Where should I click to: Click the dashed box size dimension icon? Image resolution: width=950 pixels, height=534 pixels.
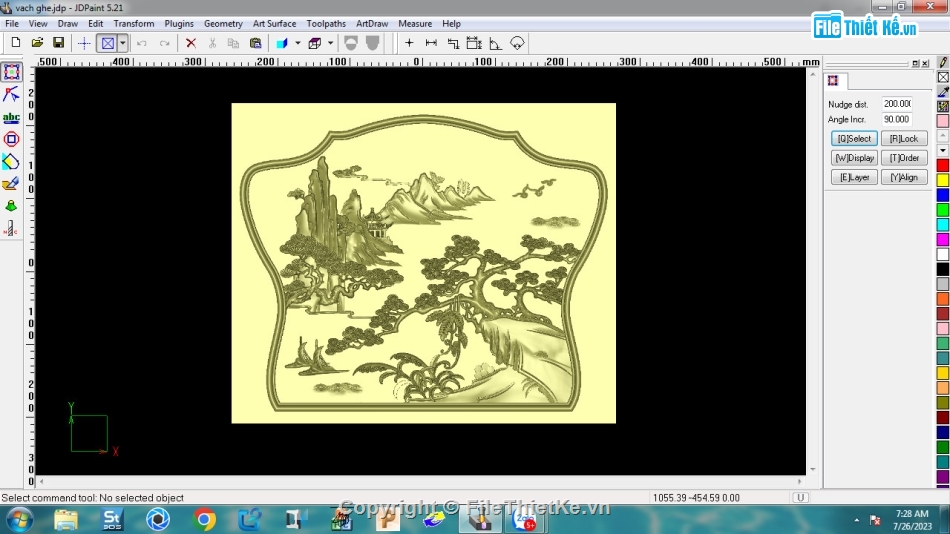tap(474, 43)
